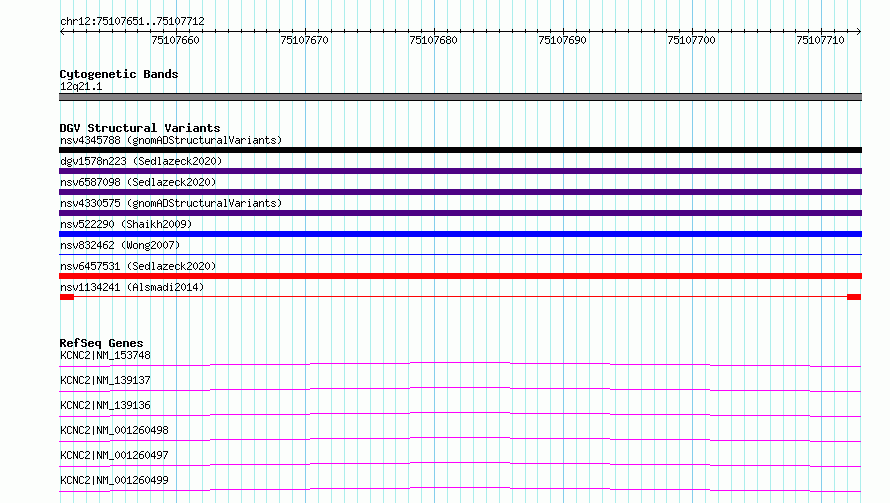Viewport: 890px width, 503px height.
Task: Select the 75107680 ruler position label
Action: 433,40
